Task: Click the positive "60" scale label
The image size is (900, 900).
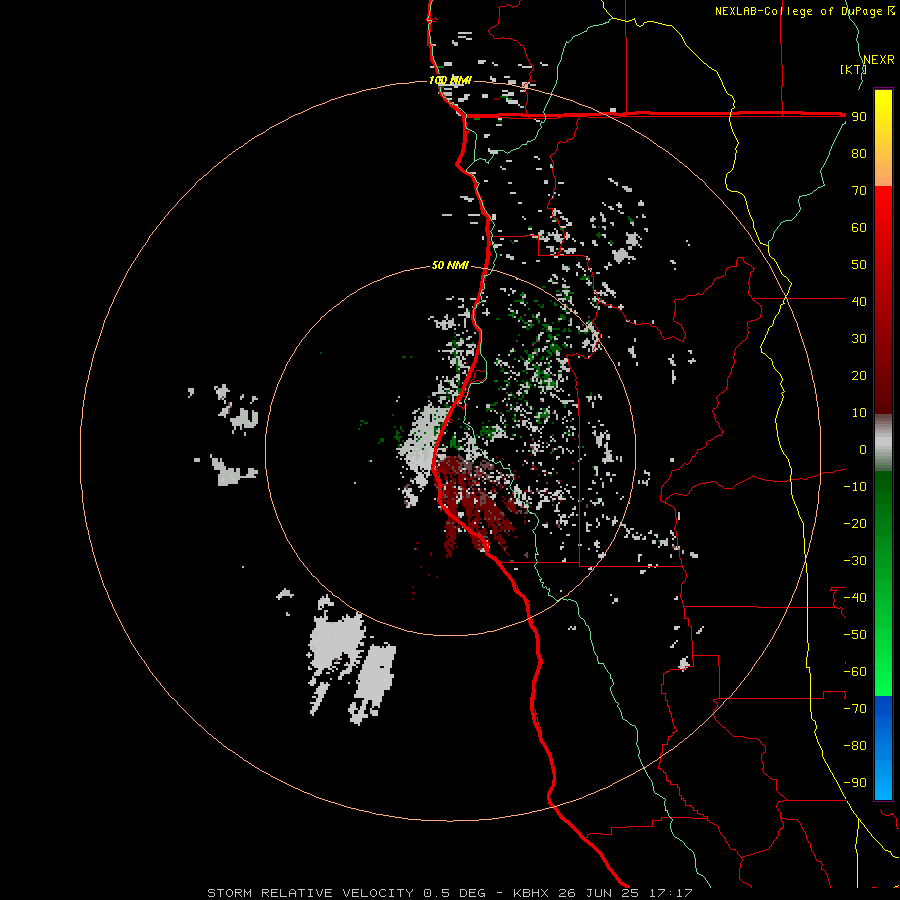Action: pyautogui.click(x=859, y=228)
